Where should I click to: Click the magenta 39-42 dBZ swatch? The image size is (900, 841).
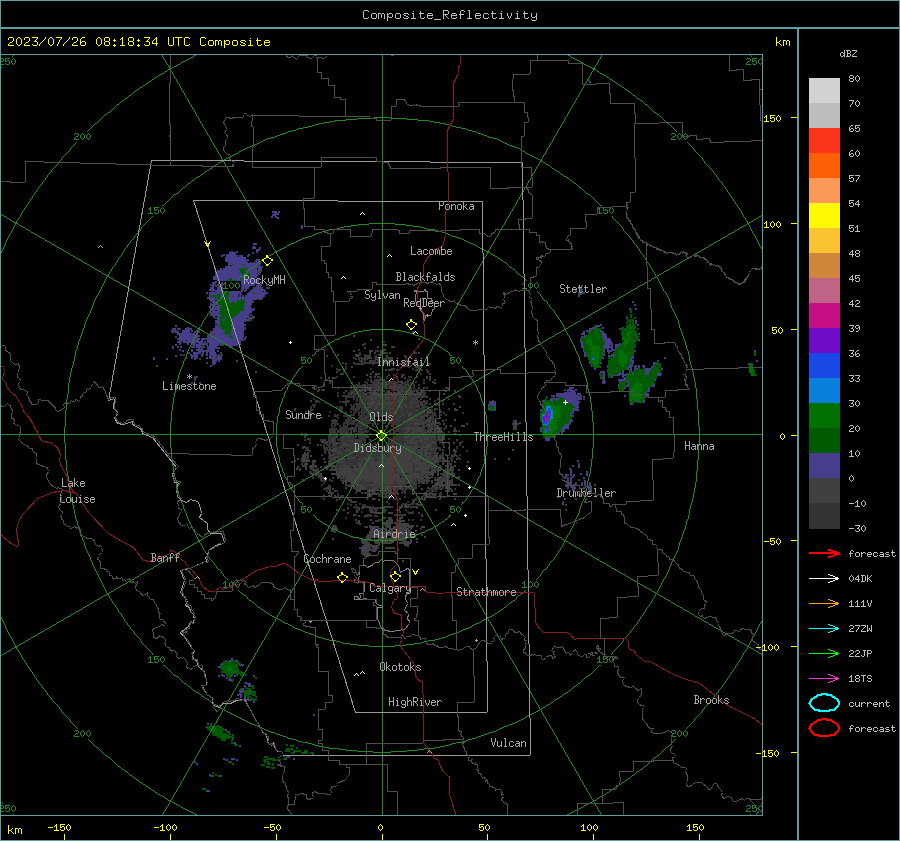[x=824, y=316]
